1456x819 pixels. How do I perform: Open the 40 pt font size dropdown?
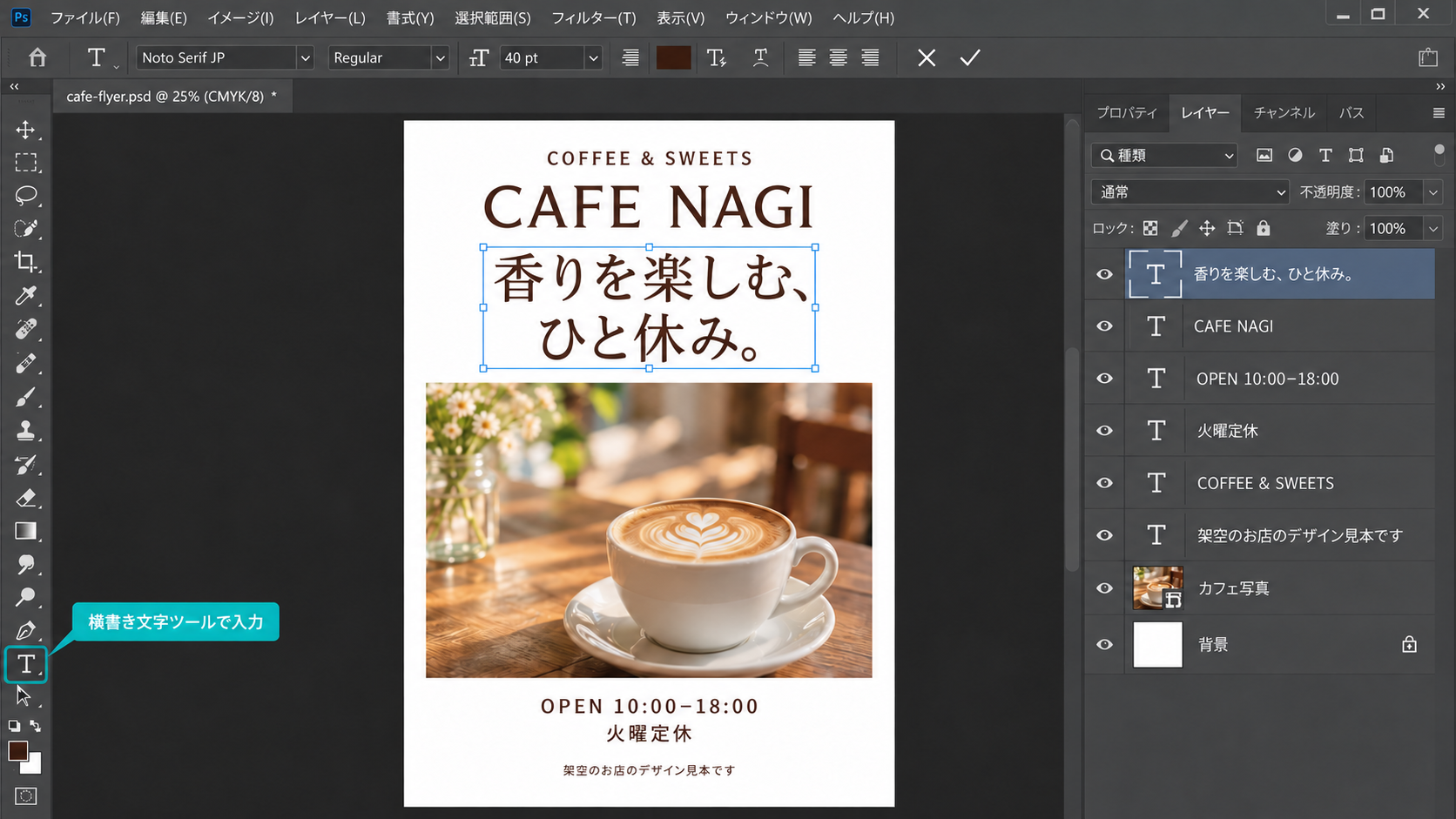[x=593, y=57]
